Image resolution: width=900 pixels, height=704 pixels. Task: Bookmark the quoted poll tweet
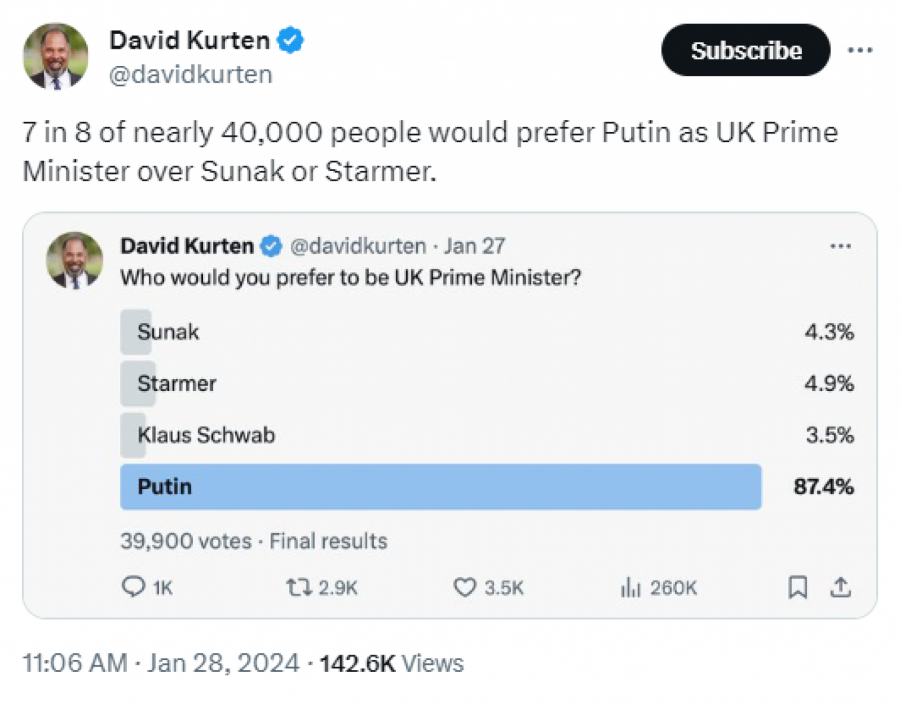798,588
